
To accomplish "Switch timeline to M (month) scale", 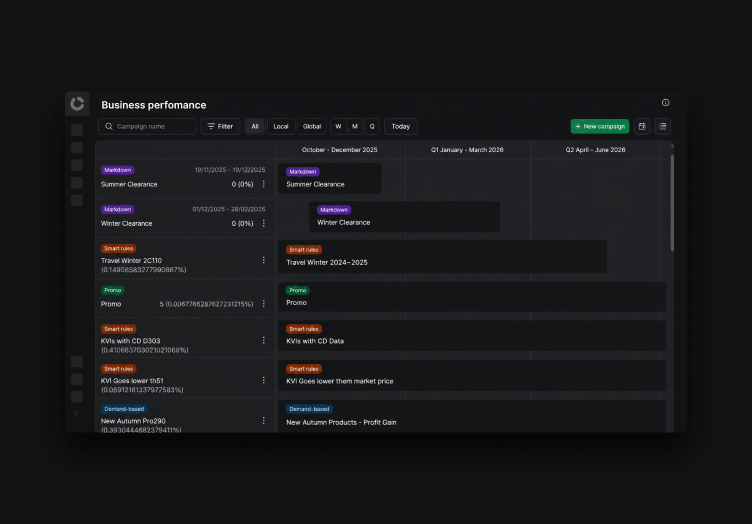I will 355,127.
